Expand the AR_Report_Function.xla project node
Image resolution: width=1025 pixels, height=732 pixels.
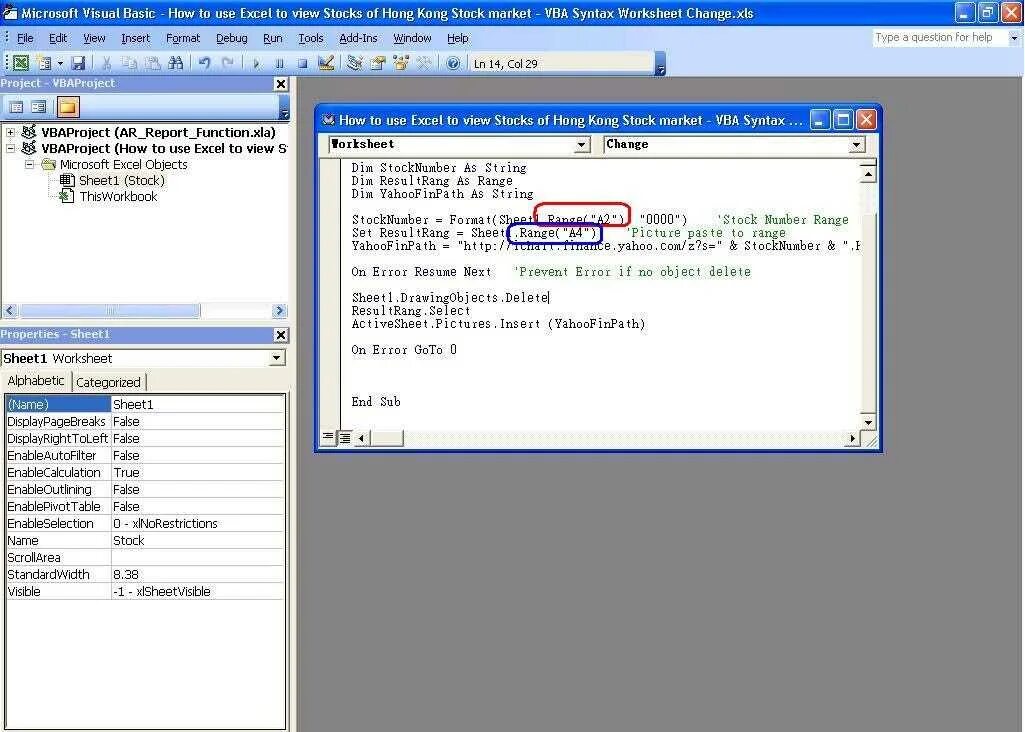[10, 132]
